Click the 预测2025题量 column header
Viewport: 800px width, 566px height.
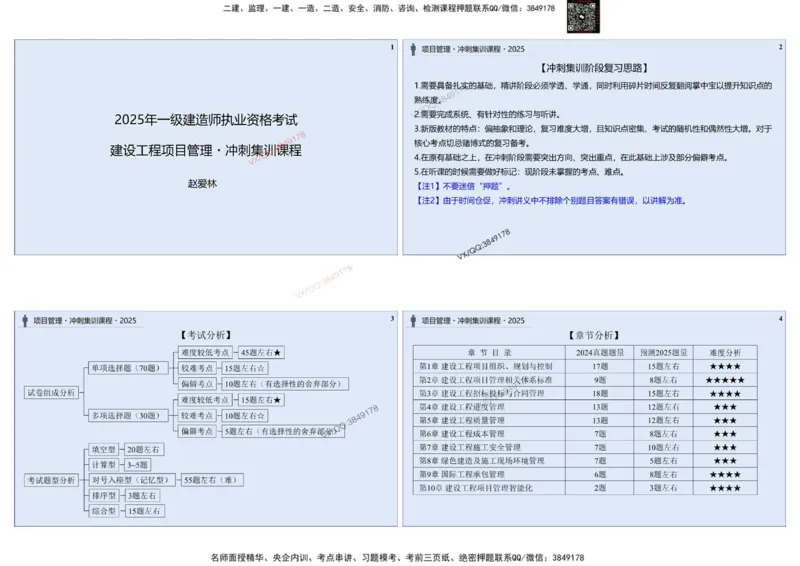(x=663, y=353)
